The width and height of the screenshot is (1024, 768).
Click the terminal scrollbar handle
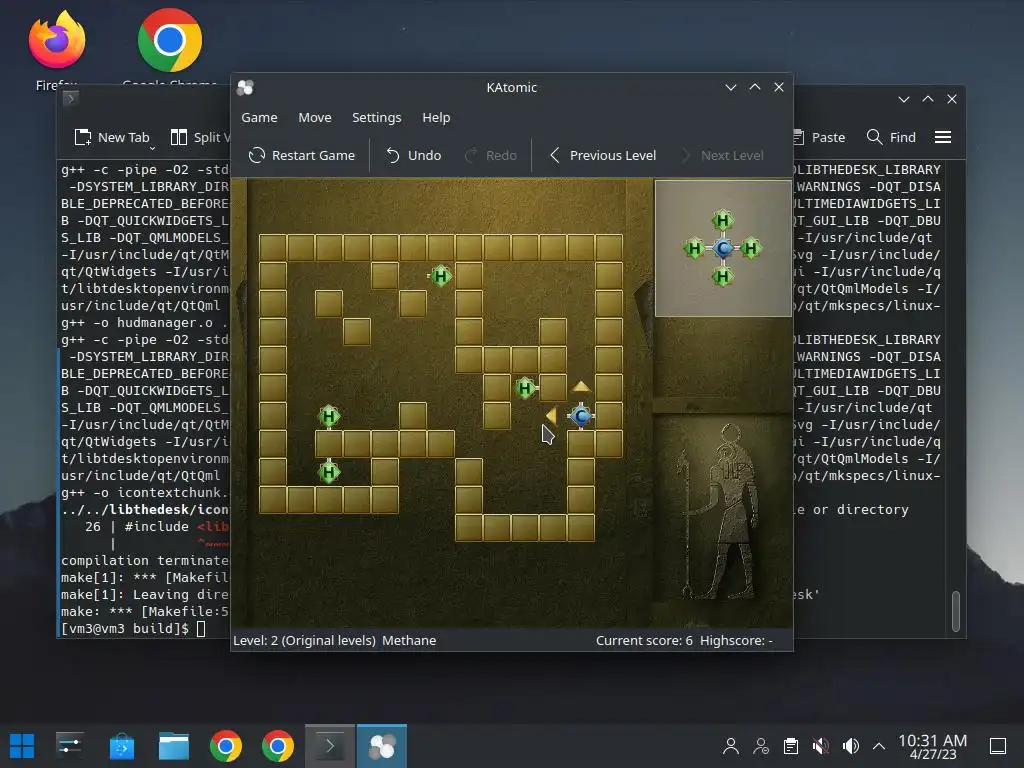[955, 611]
